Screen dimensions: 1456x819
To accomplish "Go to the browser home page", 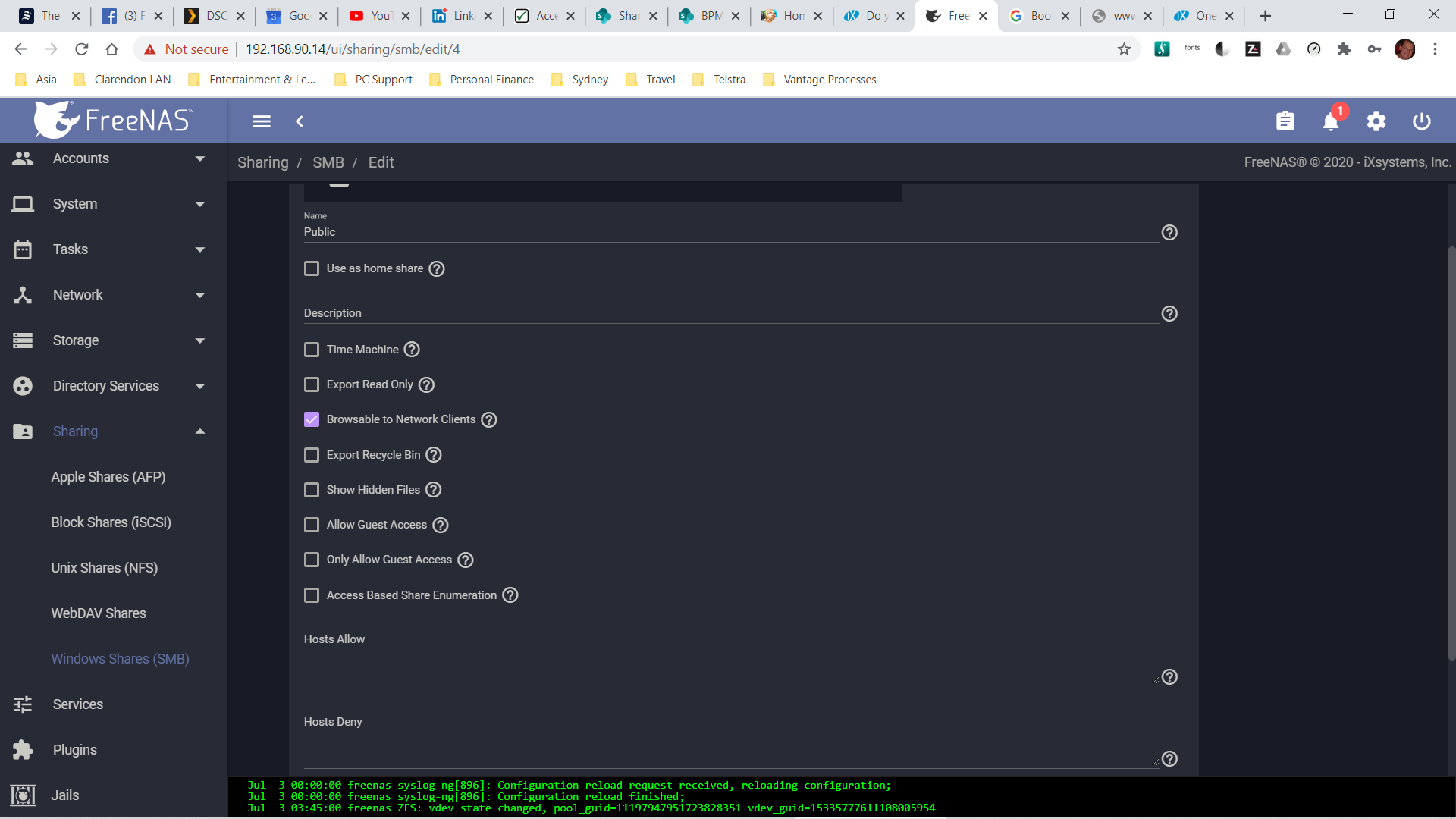I will coord(112,49).
